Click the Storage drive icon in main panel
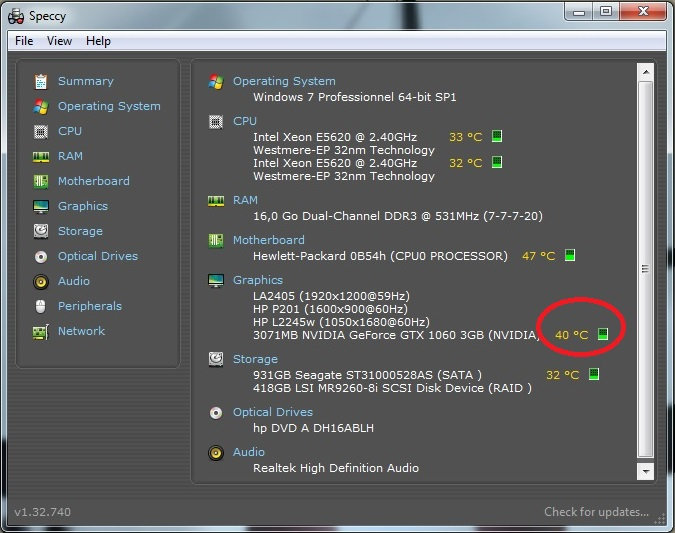The image size is (675, 533). click(x=216, y=359)
